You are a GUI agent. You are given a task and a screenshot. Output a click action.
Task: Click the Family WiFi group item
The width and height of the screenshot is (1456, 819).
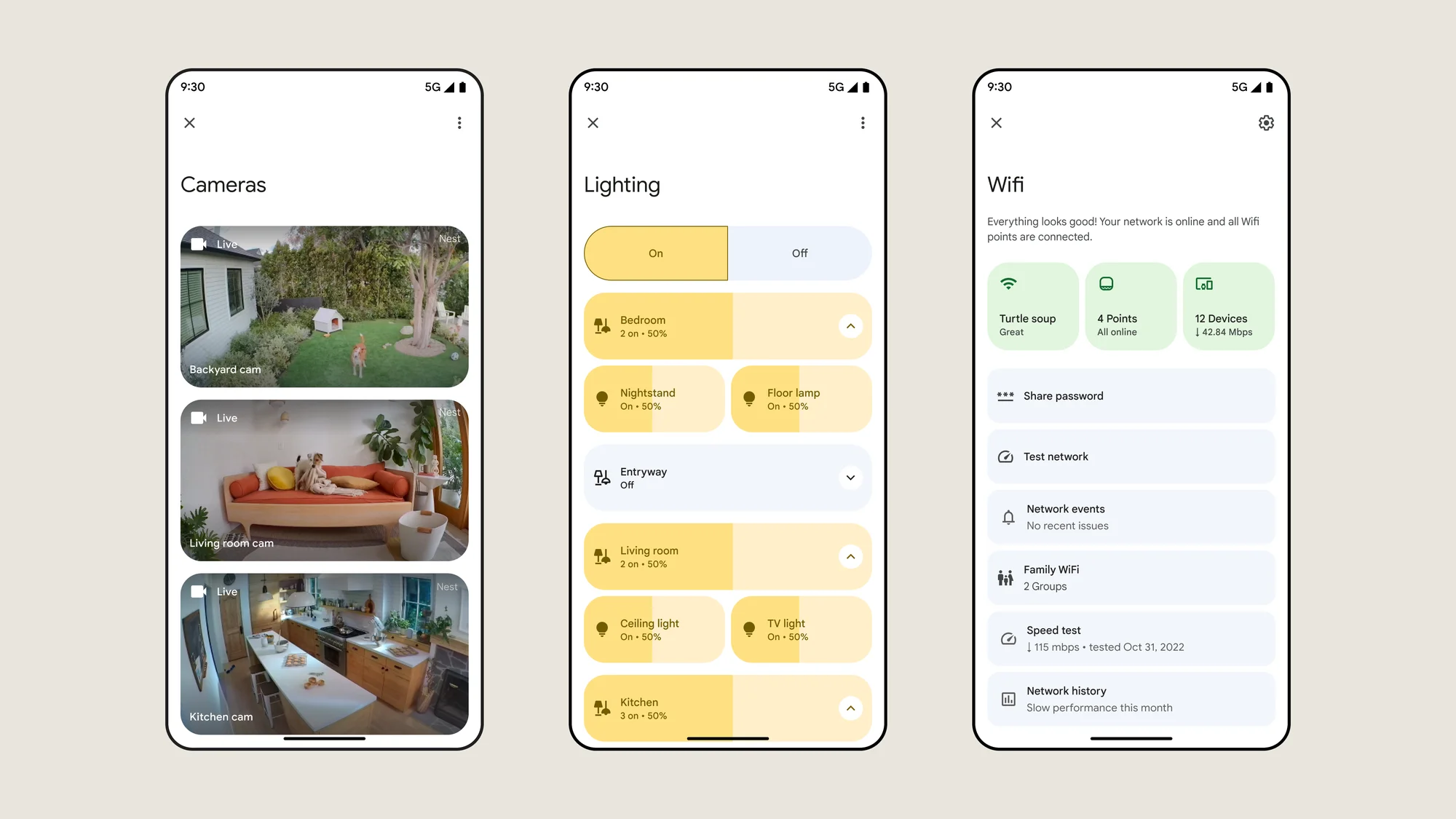(x=1131, y=577)
